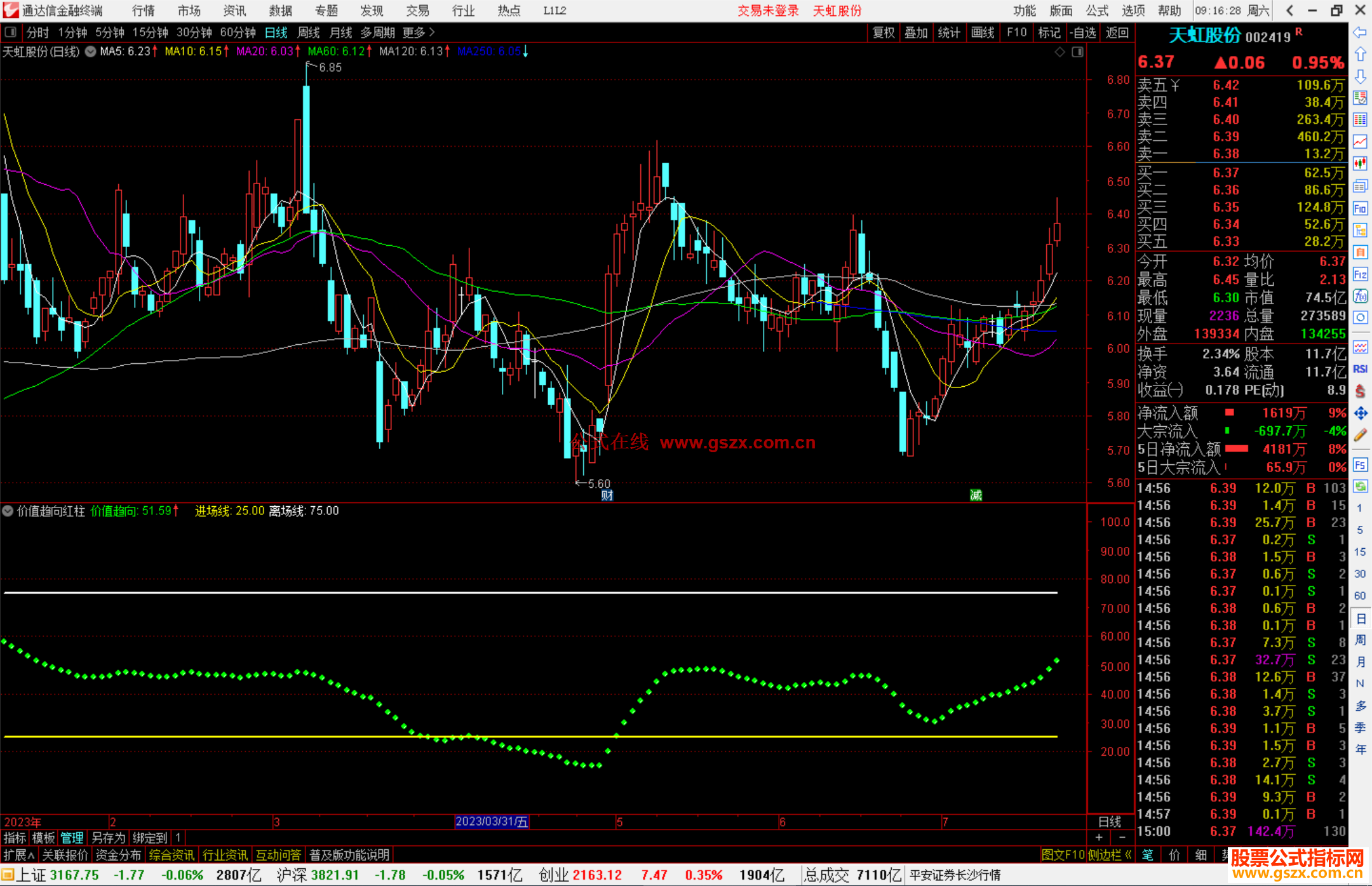1372x886 pixels.
Task: Click the f(x) formula icon in sidebar
Action: pos(1360,296)
